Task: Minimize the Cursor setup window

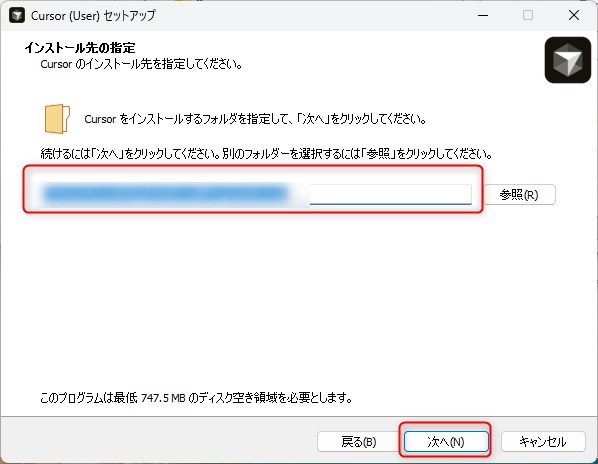Action: pos(483,15)
